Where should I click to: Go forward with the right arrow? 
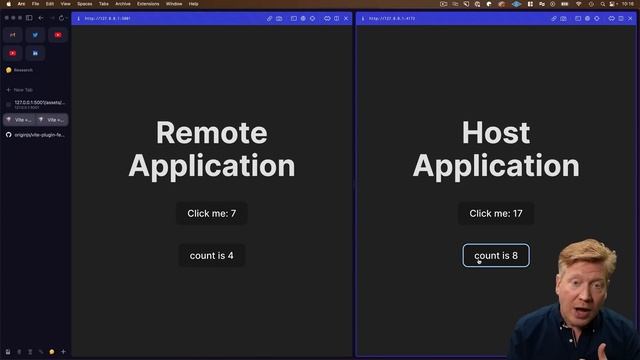pos(52,18)
